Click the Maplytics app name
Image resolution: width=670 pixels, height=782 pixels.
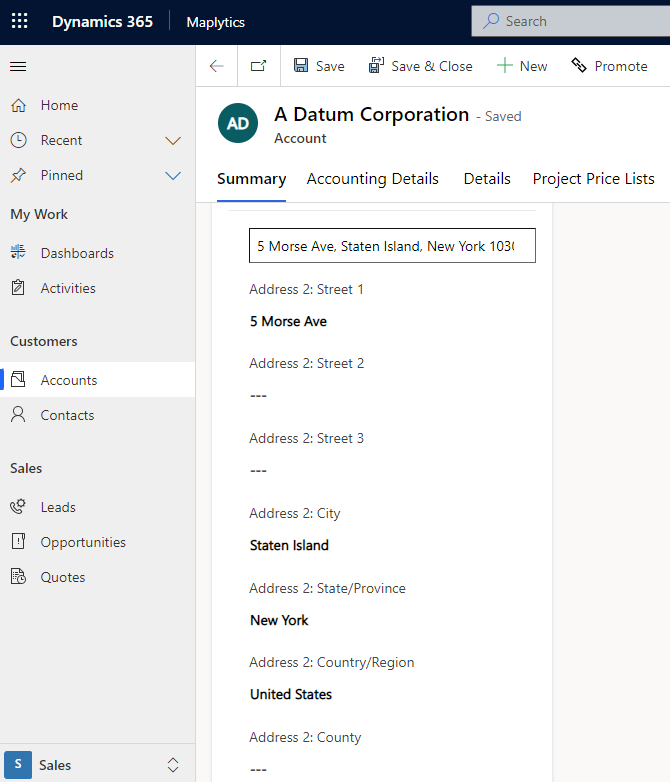click(x=216, y=22)
